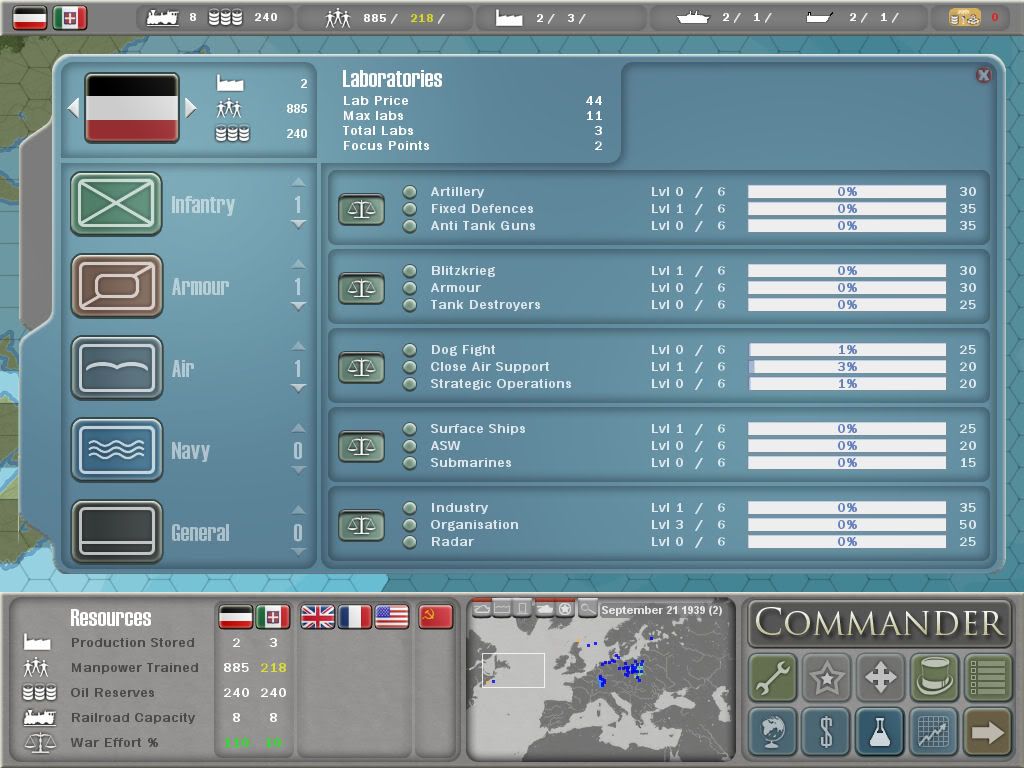Click the United States flag in Resources panel
Viewport: 1024px width, 768px height.
click(x=392, y=616)
